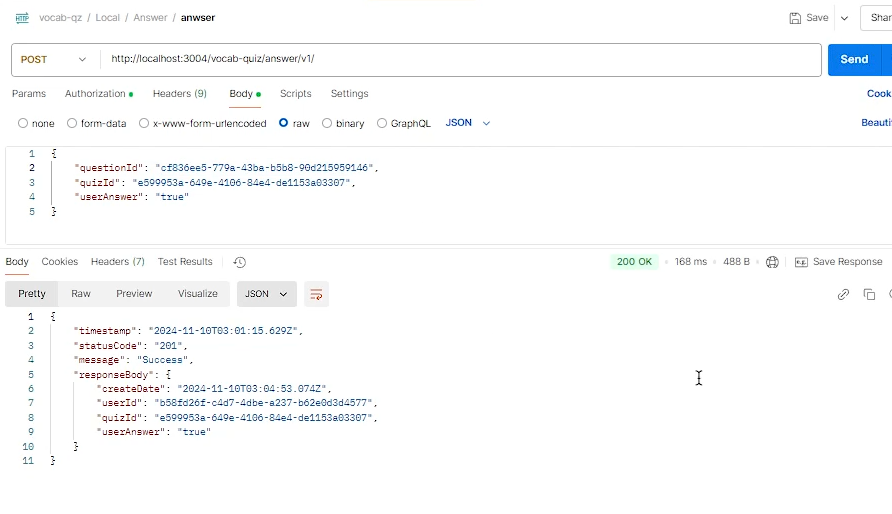The height and width of the screenshot is (514, 892).
Task: Click the request URL input field
Action: click(461, 60)
